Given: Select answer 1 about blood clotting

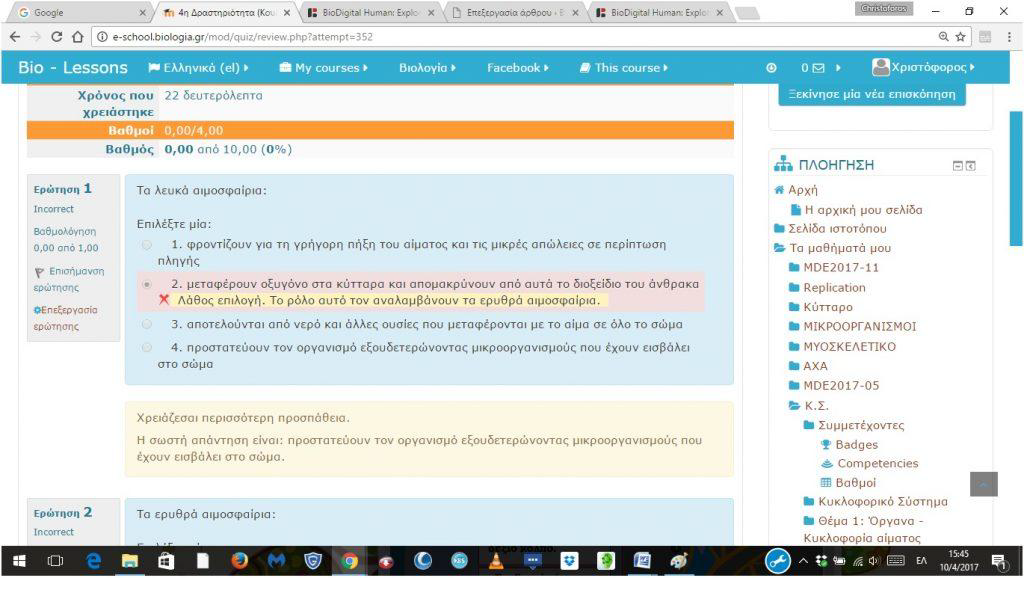Looking at the screenshot, I should click(x=147, y=244).
